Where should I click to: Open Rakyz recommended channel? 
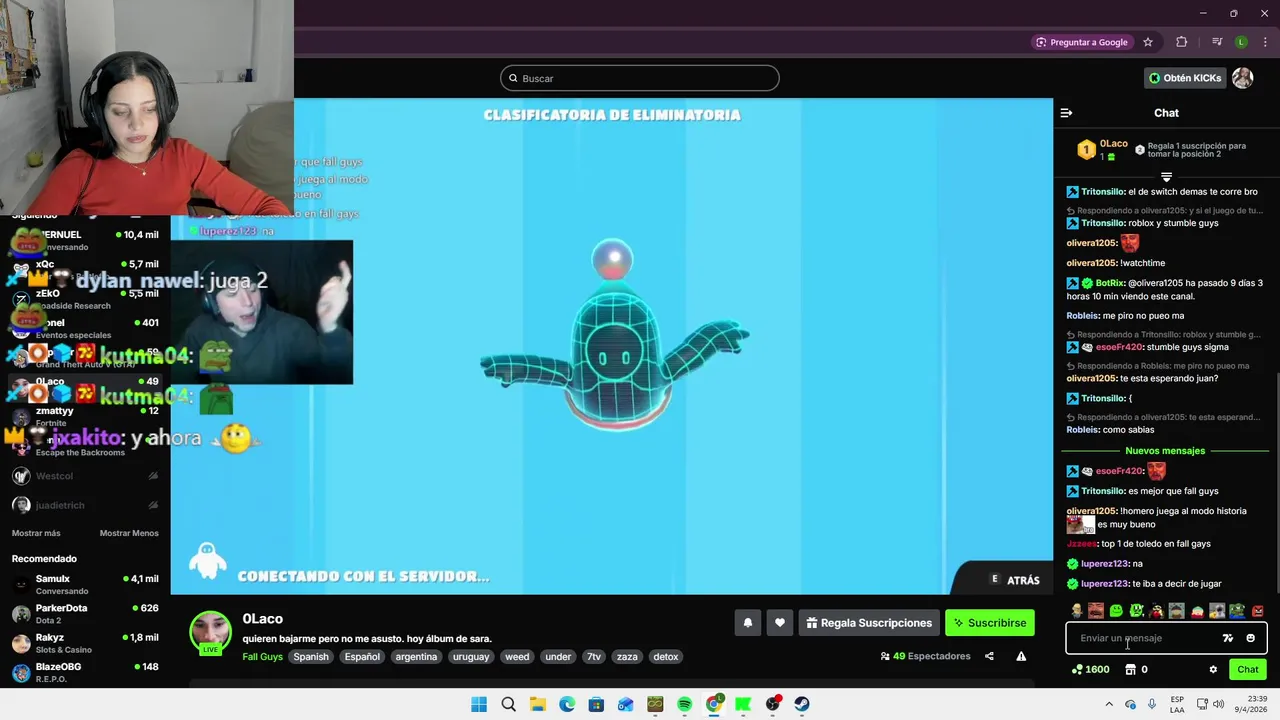85,643
